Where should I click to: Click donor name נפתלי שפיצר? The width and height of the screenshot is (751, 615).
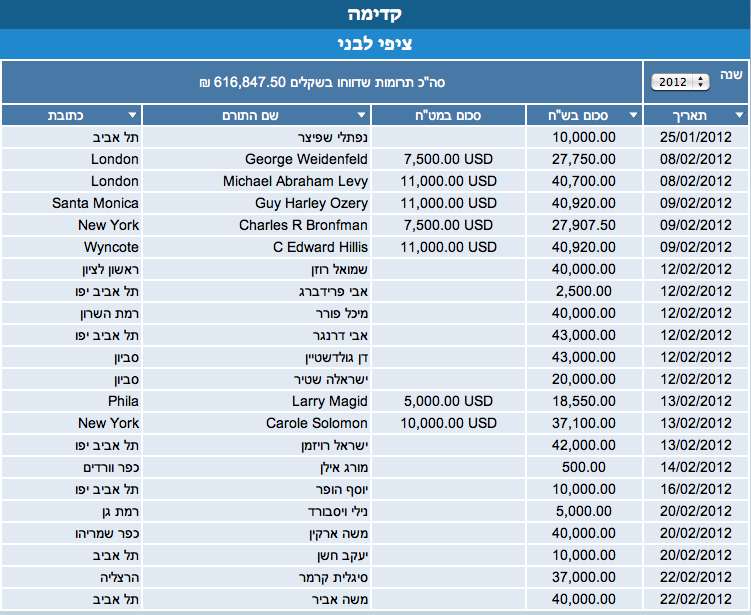pyautogui.click(x=332, y=137)
